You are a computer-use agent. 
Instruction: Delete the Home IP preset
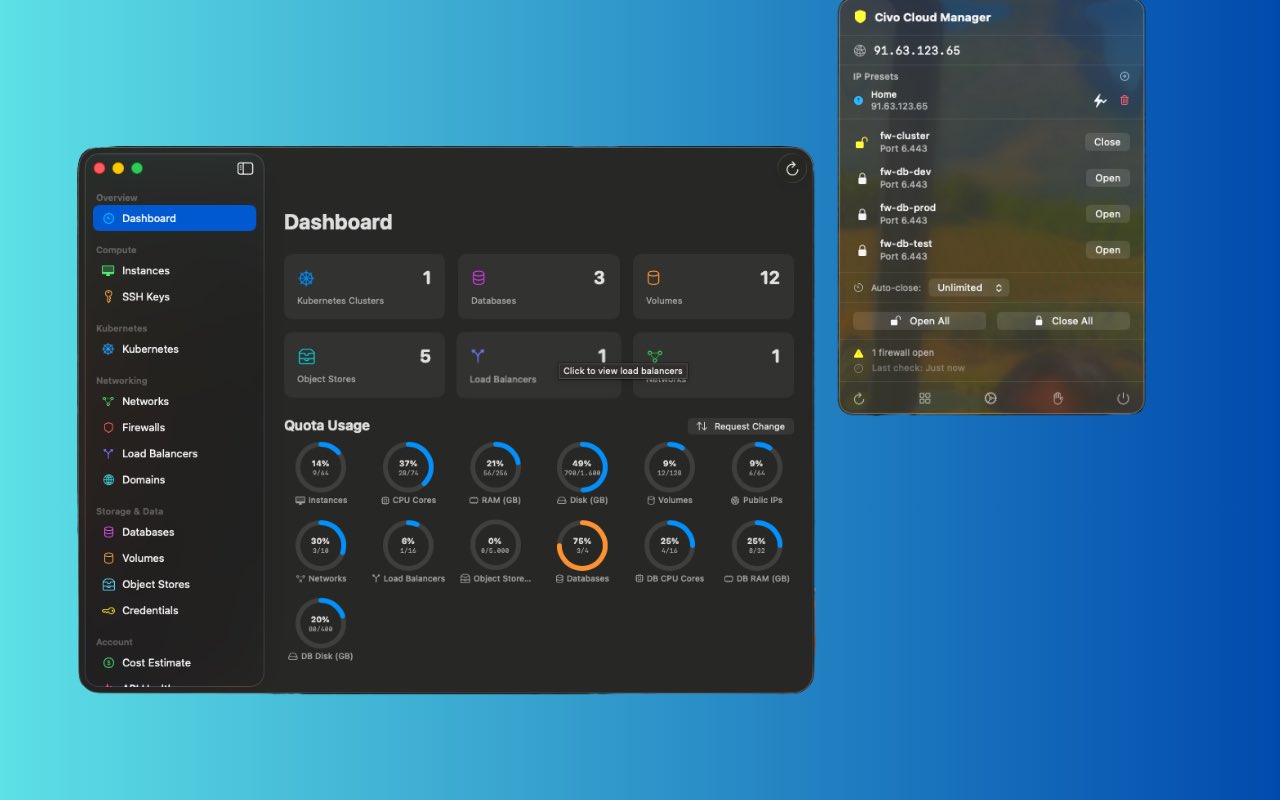tap(1124, 100)
